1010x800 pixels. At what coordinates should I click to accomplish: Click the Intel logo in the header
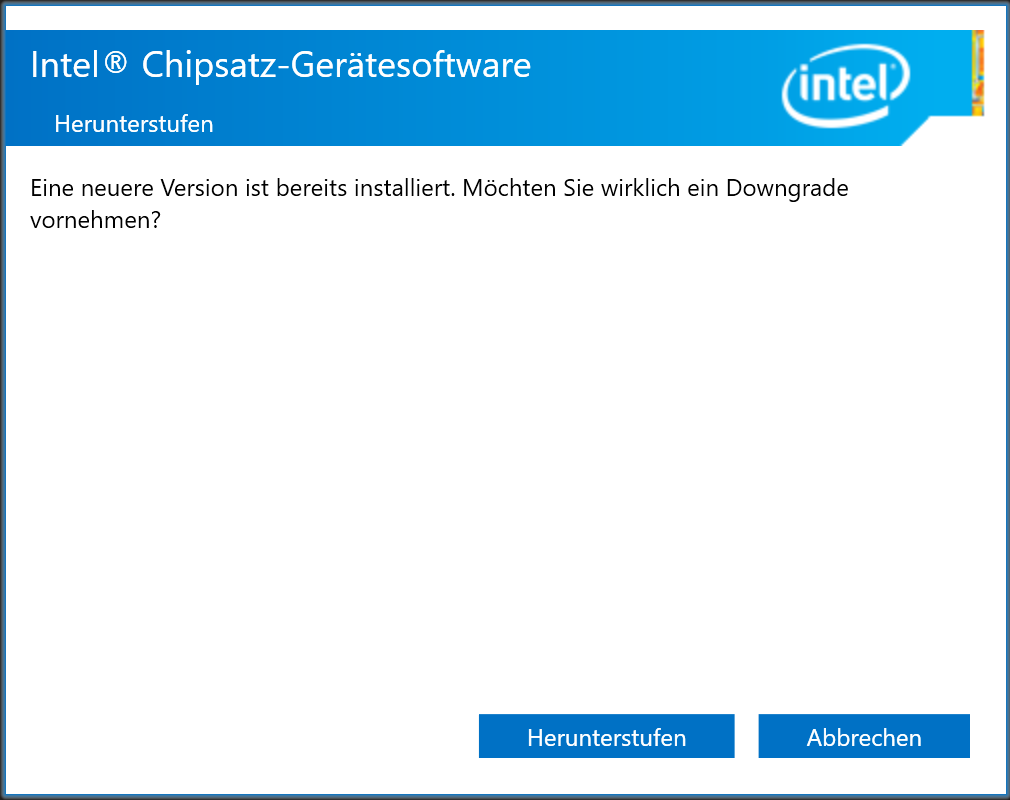point(845,86)
